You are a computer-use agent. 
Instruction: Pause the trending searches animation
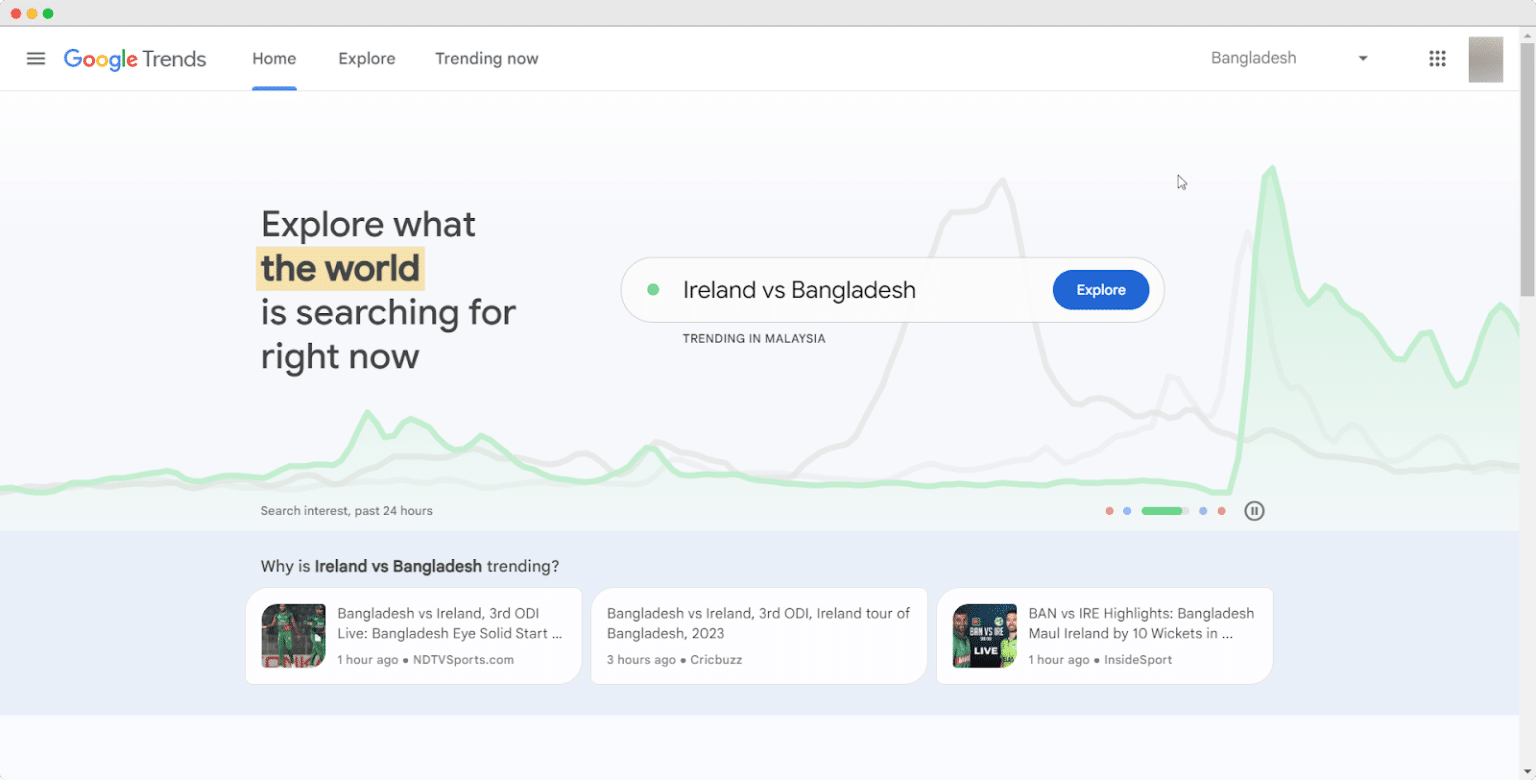(1254, 510)
